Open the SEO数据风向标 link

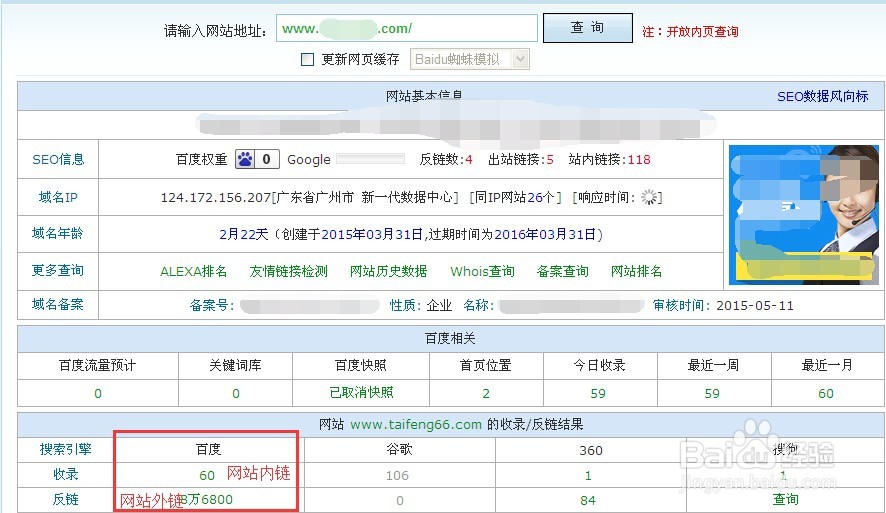tap(822, 97)
